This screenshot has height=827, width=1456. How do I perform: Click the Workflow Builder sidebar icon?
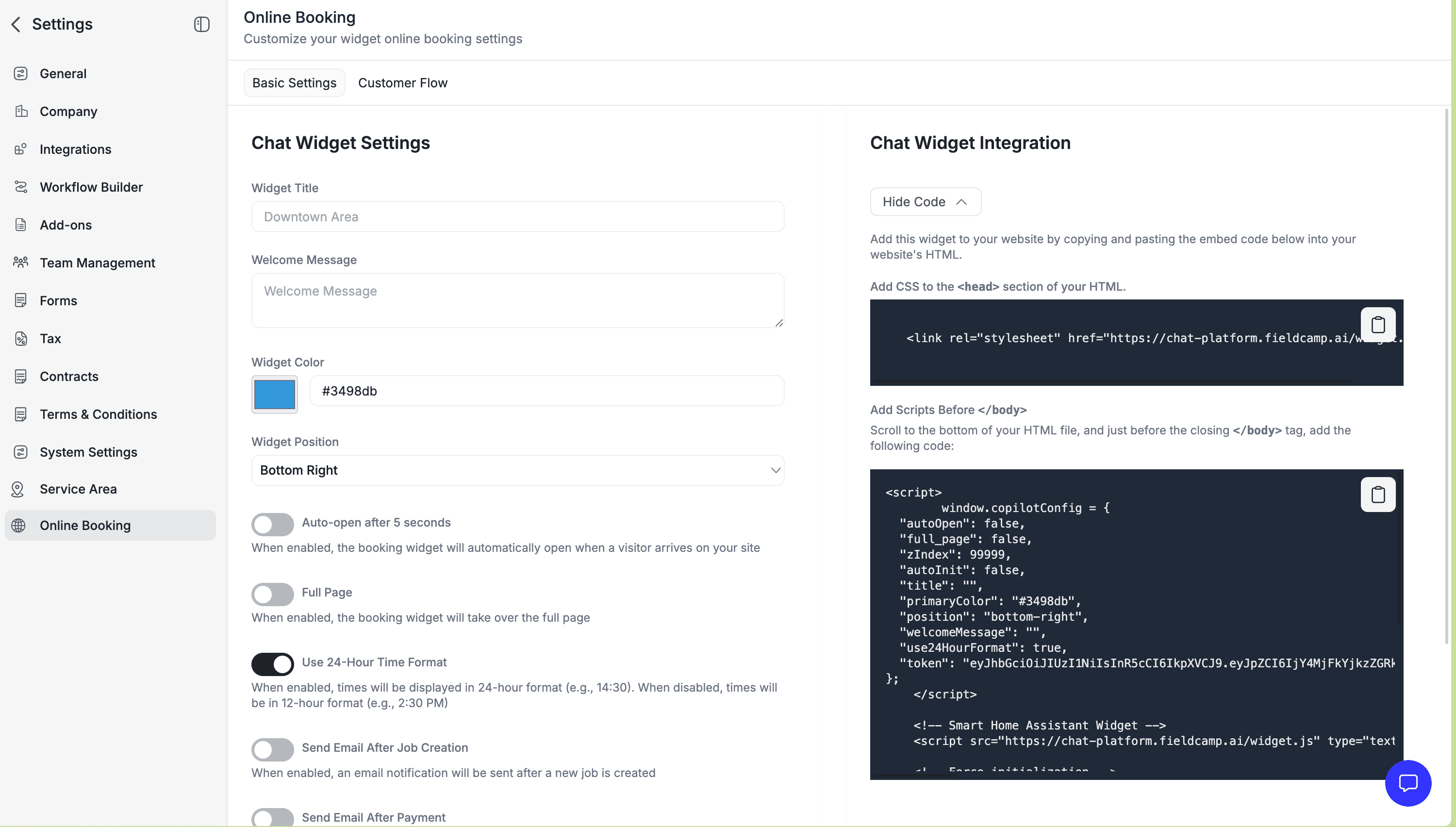point(21,187)
